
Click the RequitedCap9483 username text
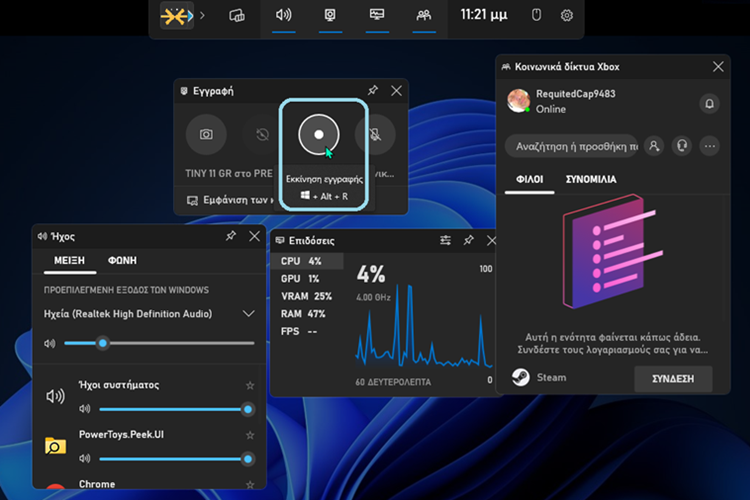[575, 94]
